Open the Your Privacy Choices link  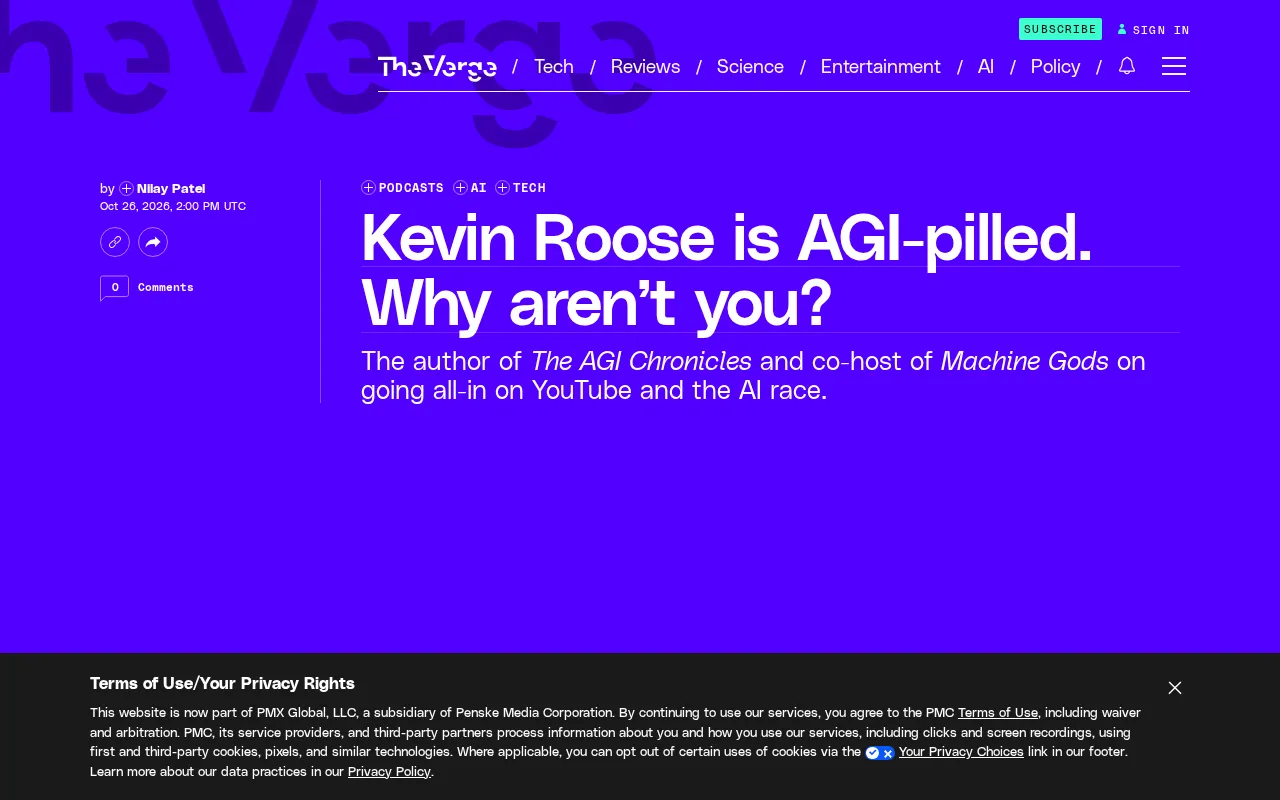[961, 752]
